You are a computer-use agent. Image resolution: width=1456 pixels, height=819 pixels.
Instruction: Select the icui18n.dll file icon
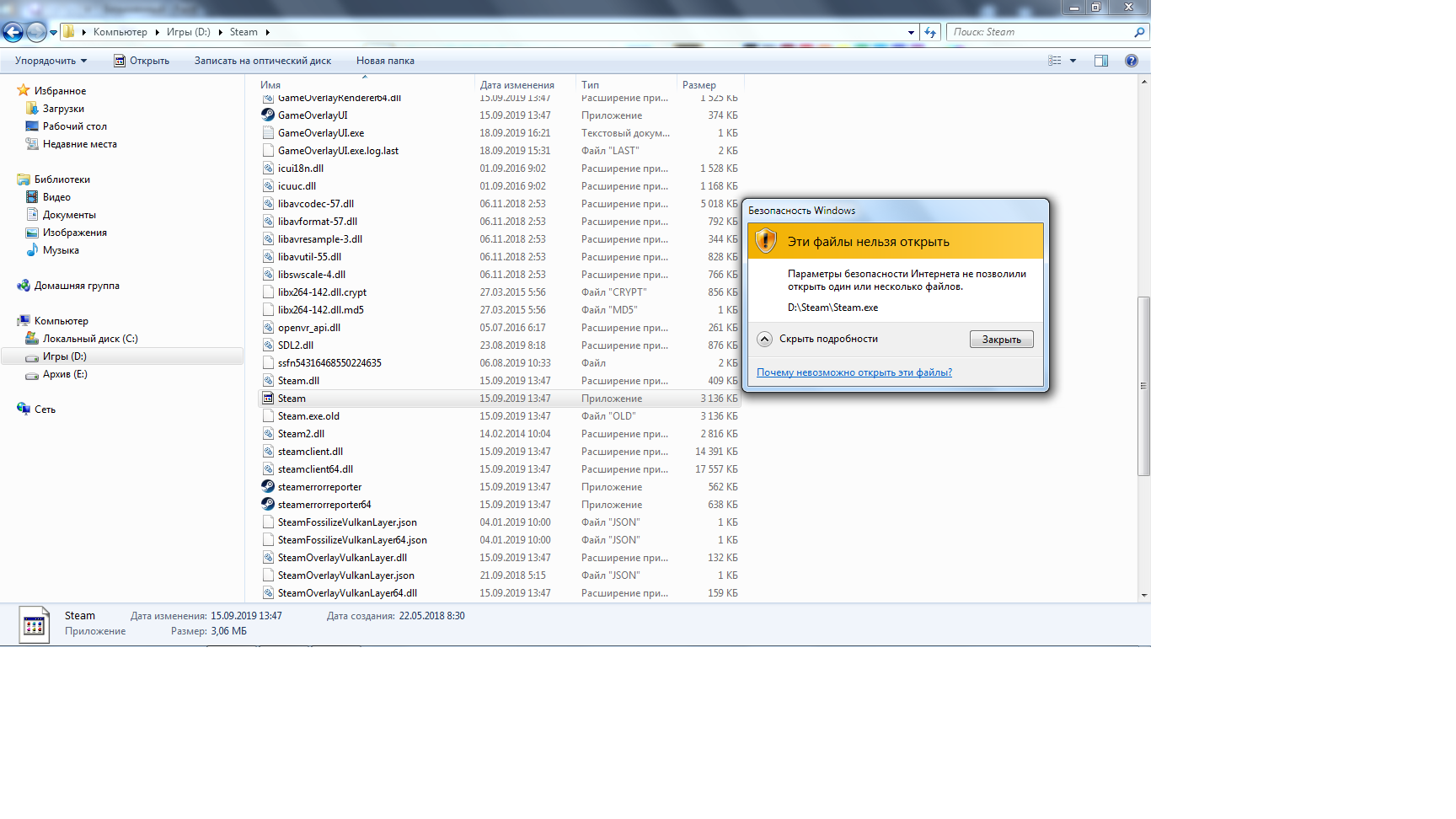(268, 169)
